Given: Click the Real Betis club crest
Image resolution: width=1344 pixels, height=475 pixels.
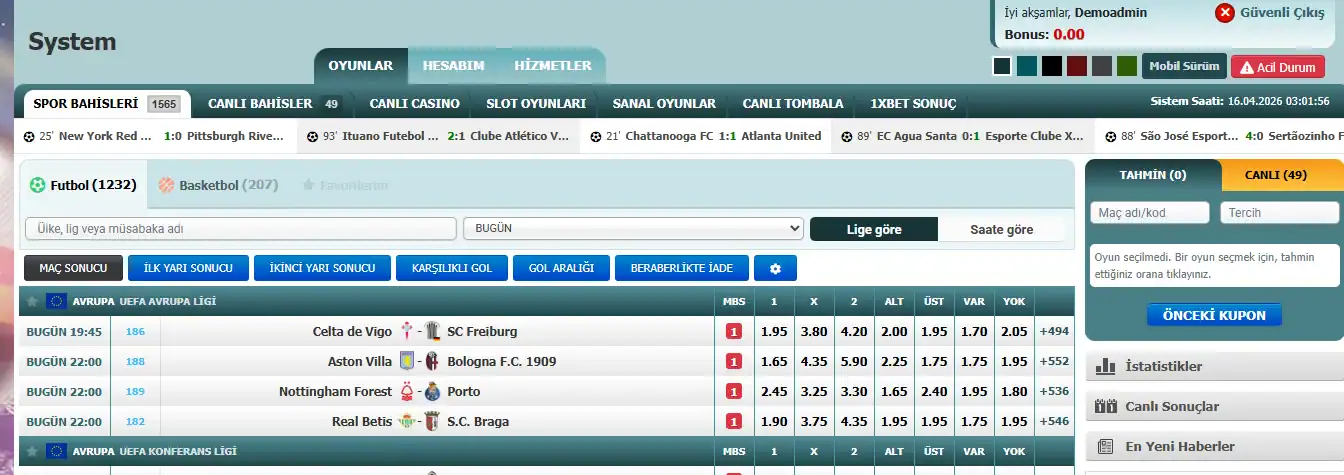Looking at the screenshot, I should pos(408,421).
